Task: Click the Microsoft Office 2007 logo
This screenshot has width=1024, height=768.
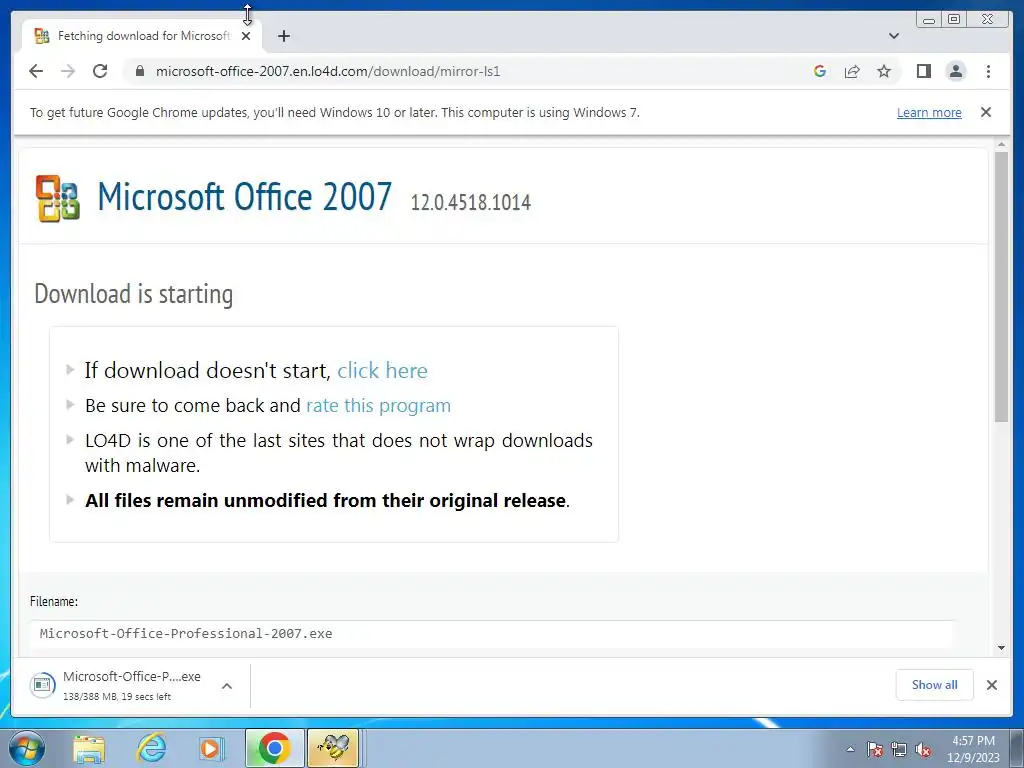Action: [x=57, y=199]
